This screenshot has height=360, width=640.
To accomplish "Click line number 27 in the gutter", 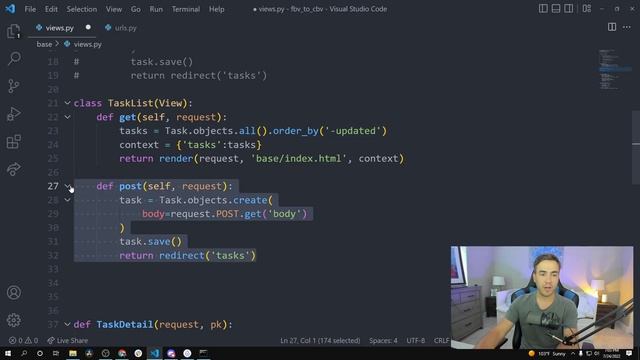I will pos(53,186).
